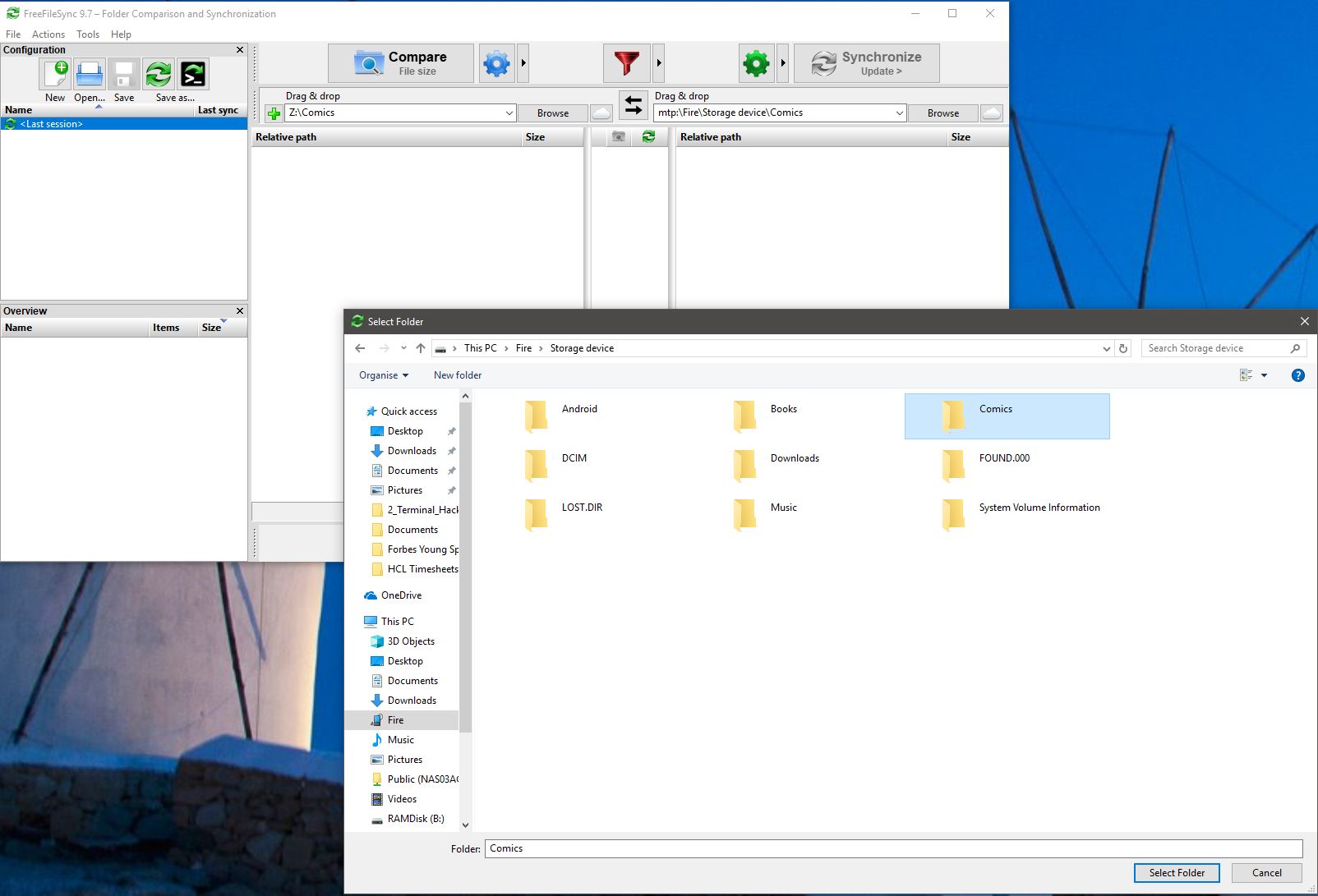
Task: Open cloud access for right folder
Action: 992,113
